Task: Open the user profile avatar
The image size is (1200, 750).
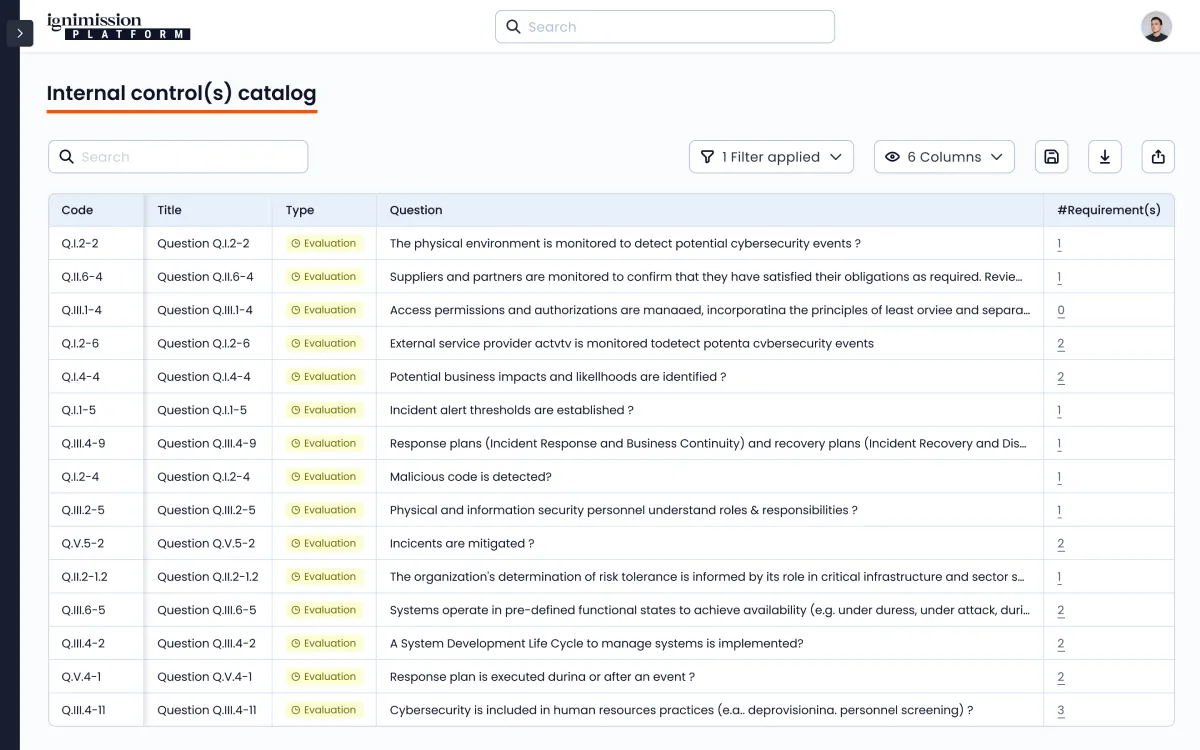Action: pyautogui.click(x=1156, y=27)
